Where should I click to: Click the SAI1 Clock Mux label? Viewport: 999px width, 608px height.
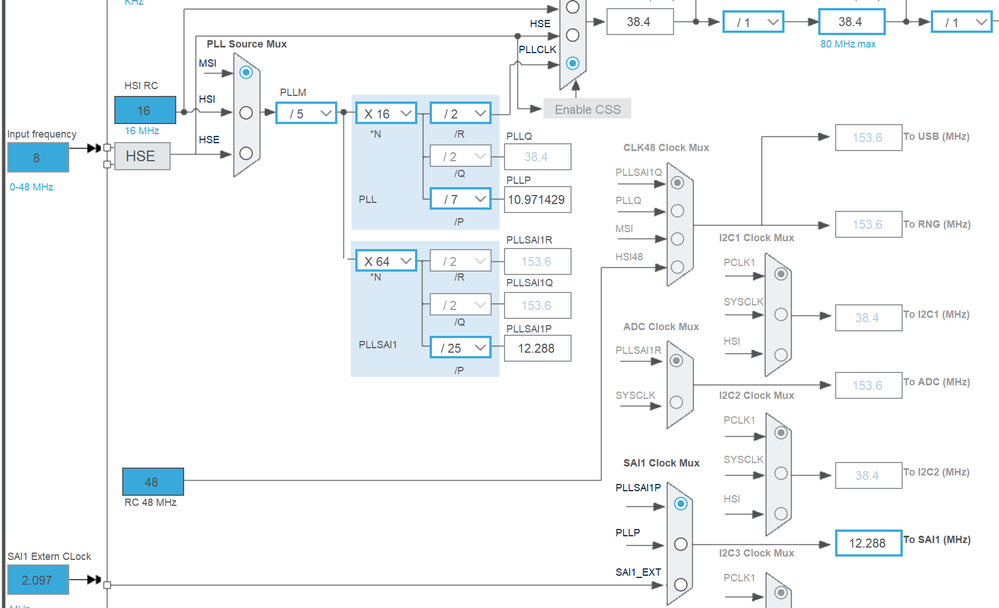661,463
